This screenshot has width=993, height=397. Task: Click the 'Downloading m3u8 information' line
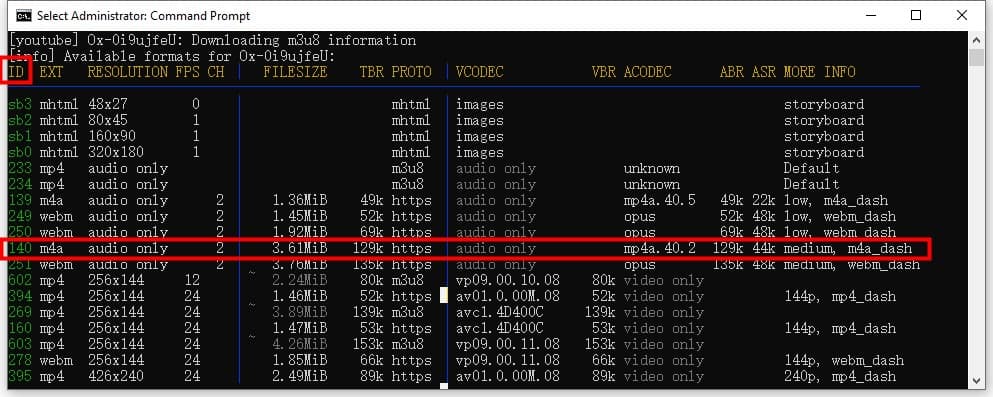(x=212, y=41)
